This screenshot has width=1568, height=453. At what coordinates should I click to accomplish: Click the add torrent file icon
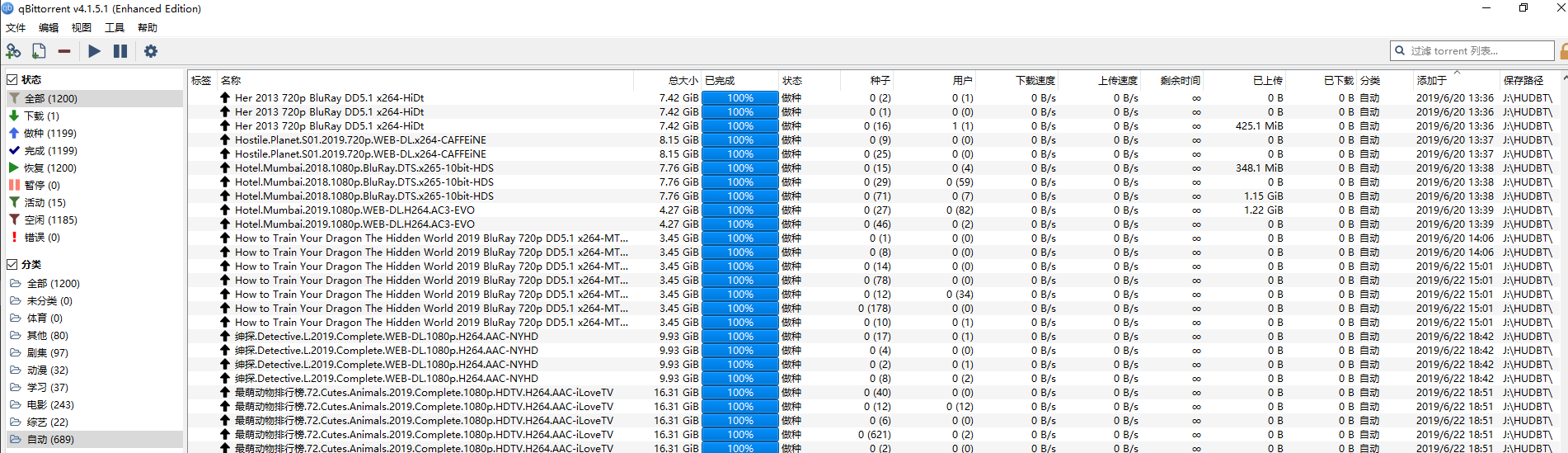pyautogui.click(x=39, y=51)
